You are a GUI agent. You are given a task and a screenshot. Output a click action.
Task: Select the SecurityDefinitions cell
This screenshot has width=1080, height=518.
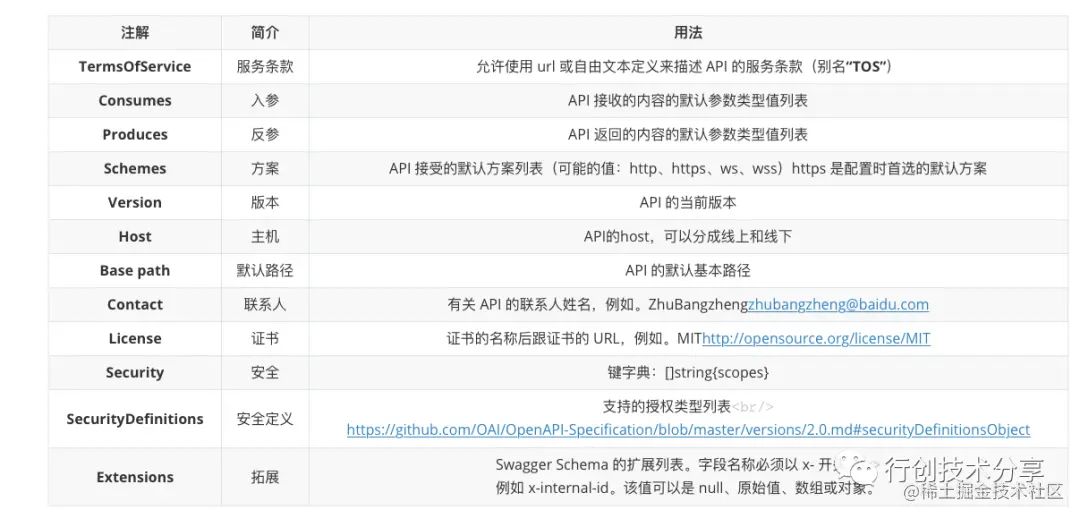point(134,419)
